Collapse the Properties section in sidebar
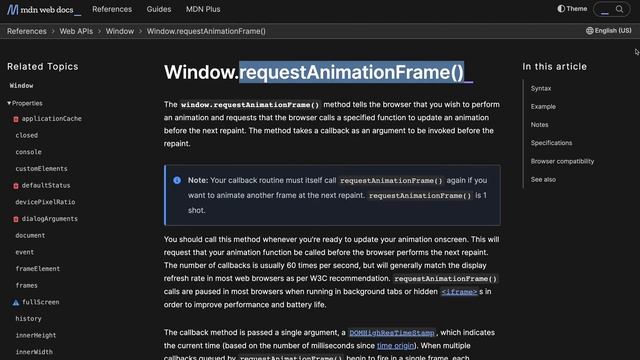Screen dimensions: 640x360 click(x=25, y=103)
